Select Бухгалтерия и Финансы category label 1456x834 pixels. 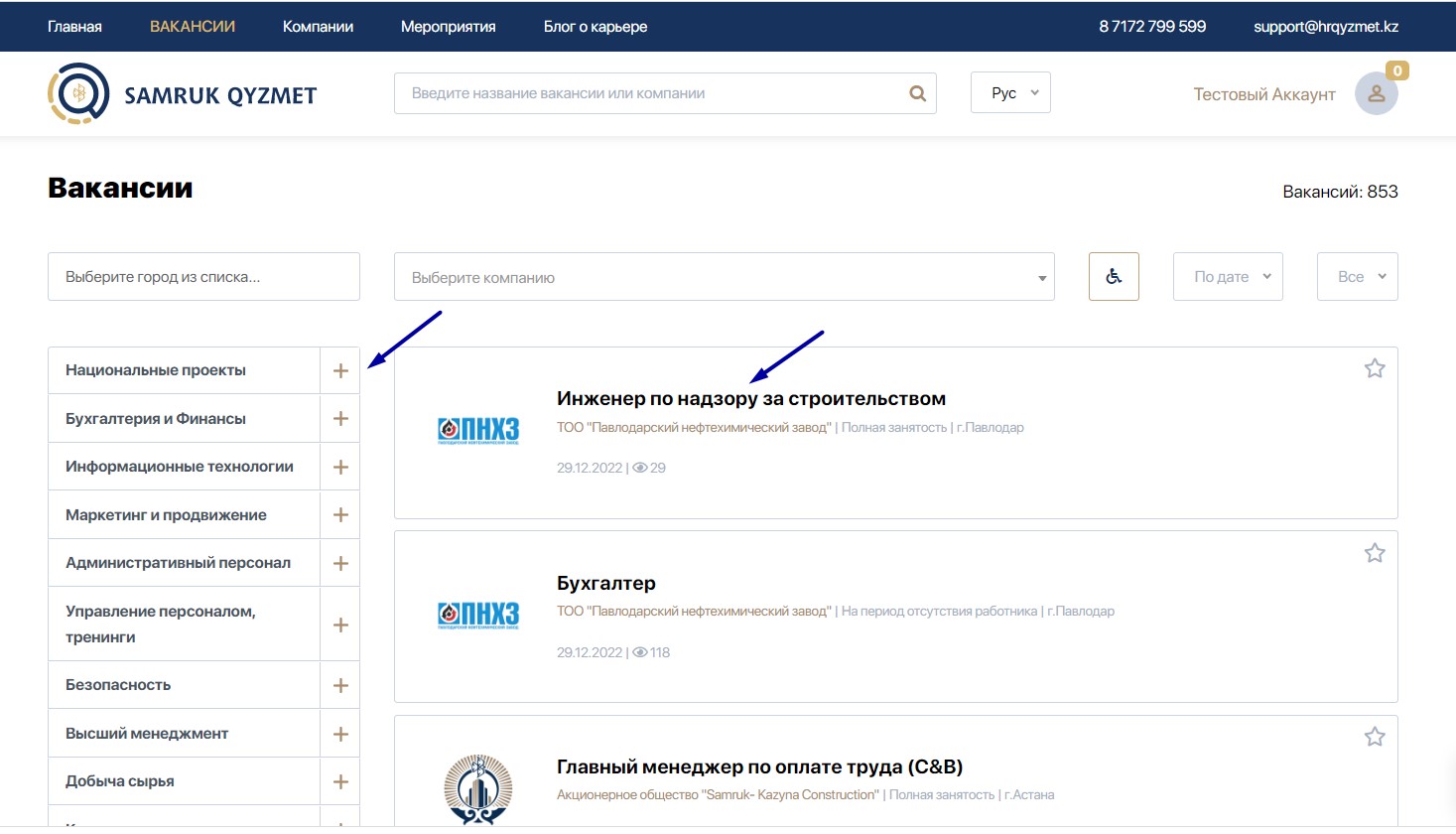pyautogui.click(x=156, y=419)
